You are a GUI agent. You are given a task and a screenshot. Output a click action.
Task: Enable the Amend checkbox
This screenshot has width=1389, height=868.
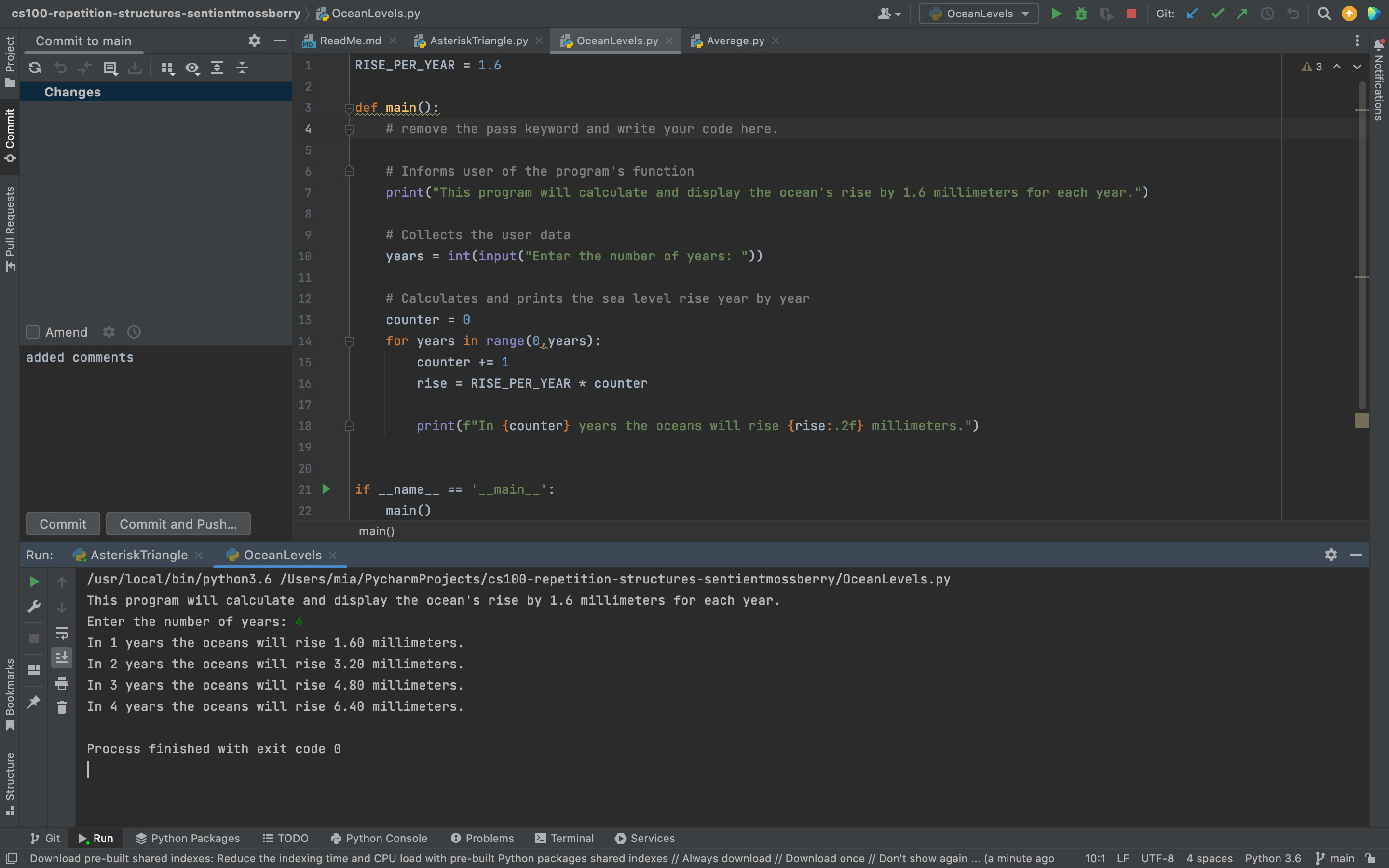click(33, 332)
